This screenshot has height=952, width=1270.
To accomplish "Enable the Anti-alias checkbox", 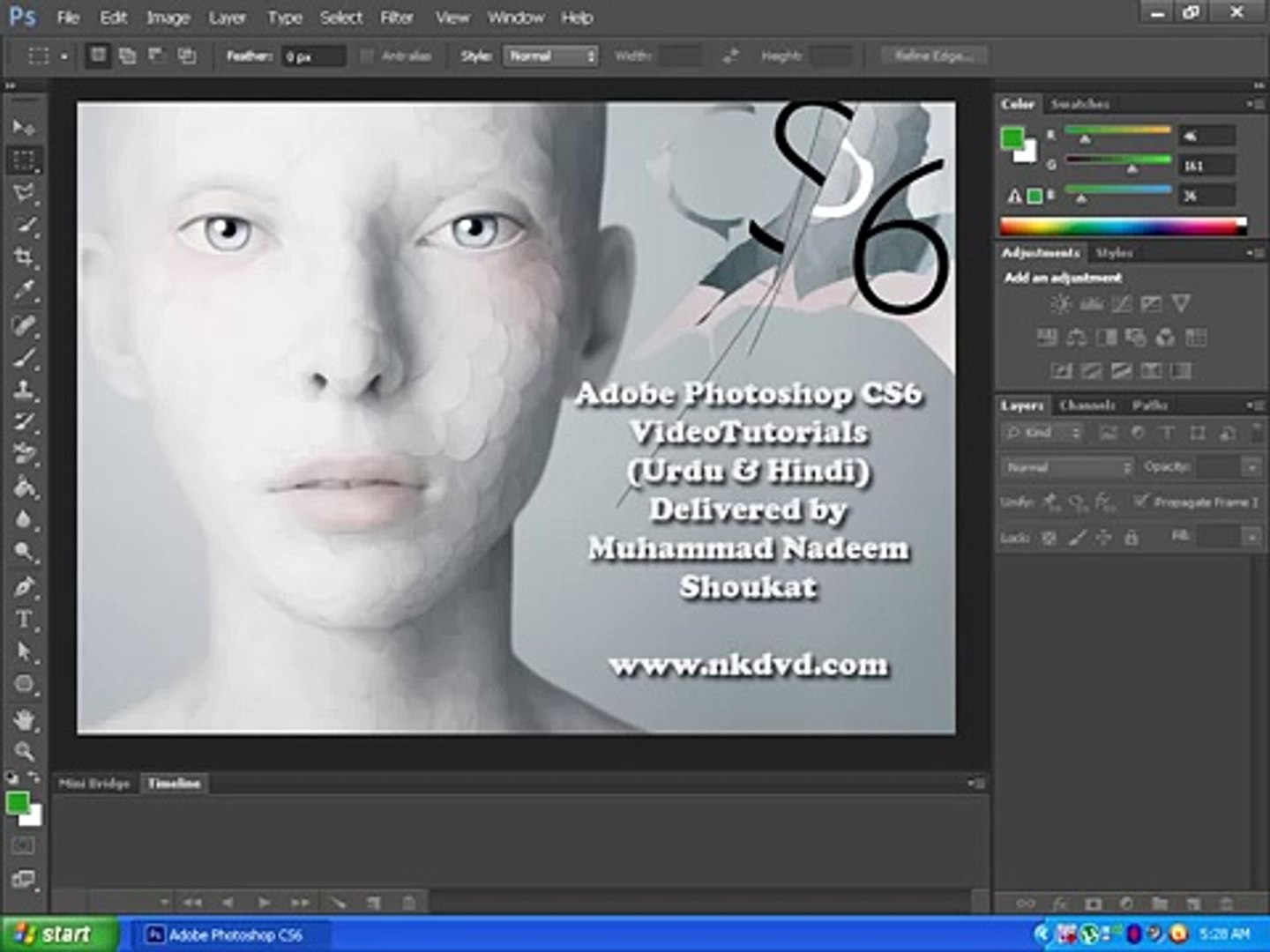I will 367,56.
